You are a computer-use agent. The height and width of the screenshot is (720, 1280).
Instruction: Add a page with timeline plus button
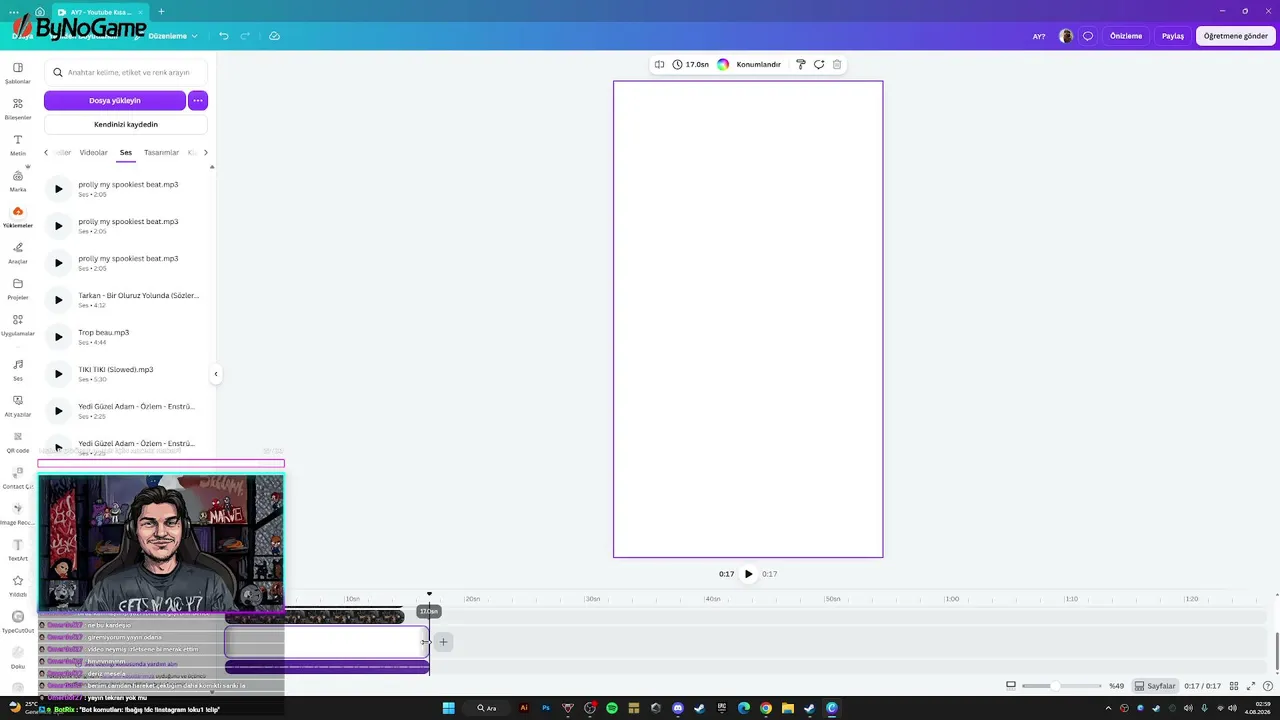(x=443, y=642)
